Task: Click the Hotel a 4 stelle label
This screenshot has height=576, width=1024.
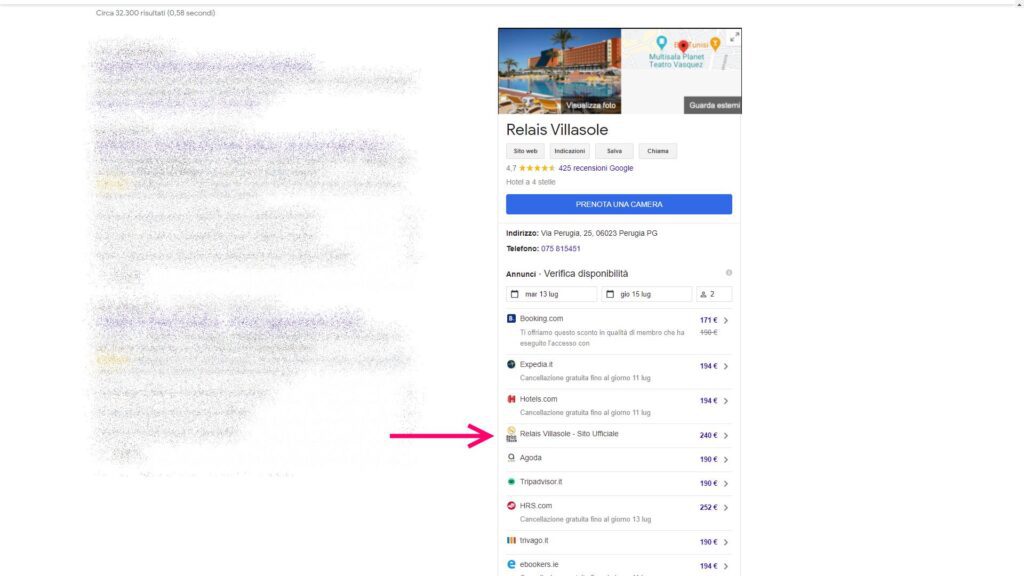Action: click(531, 182)
